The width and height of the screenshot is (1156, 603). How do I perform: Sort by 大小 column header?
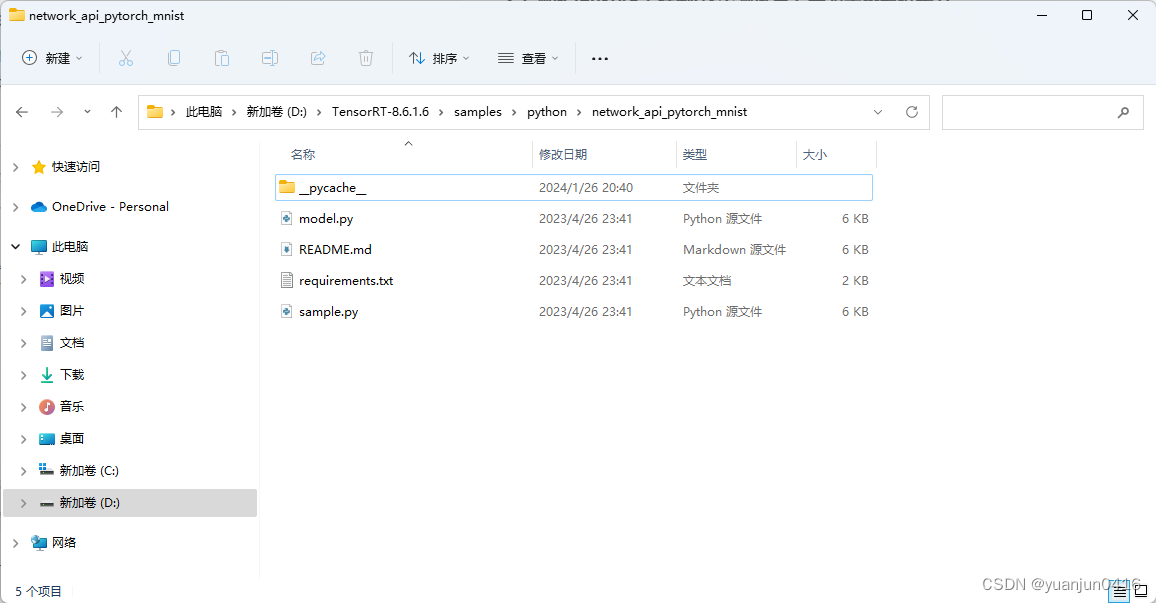pos(815,155)
